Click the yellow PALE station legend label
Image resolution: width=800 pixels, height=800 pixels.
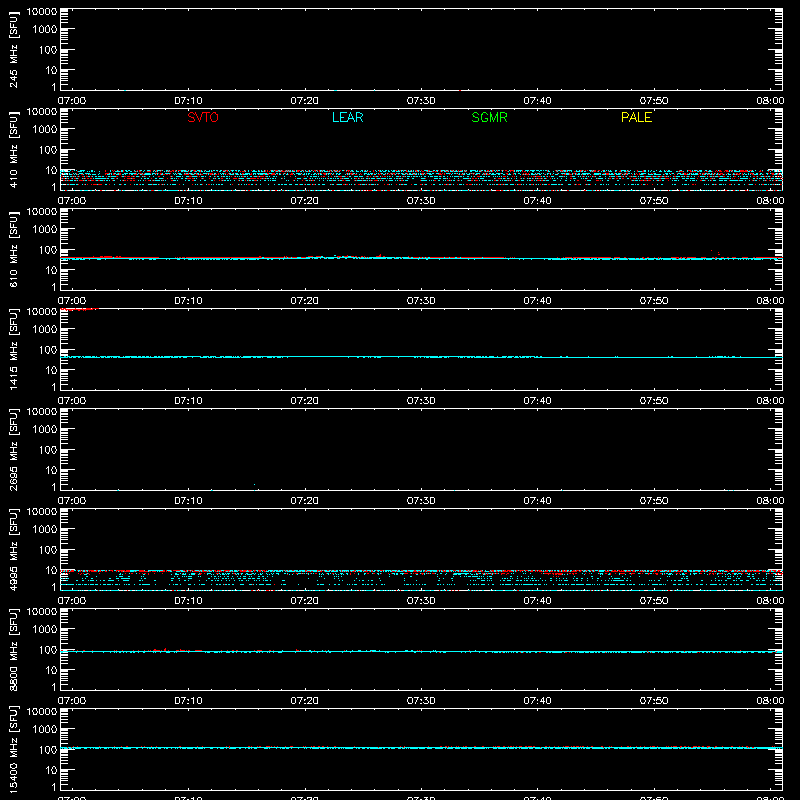[636, 117]
